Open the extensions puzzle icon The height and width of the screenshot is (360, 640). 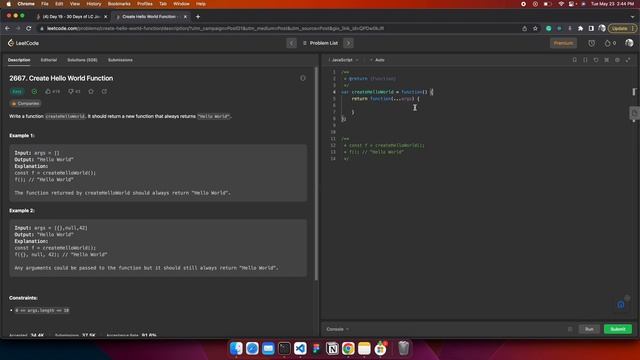tap(580, 29)
